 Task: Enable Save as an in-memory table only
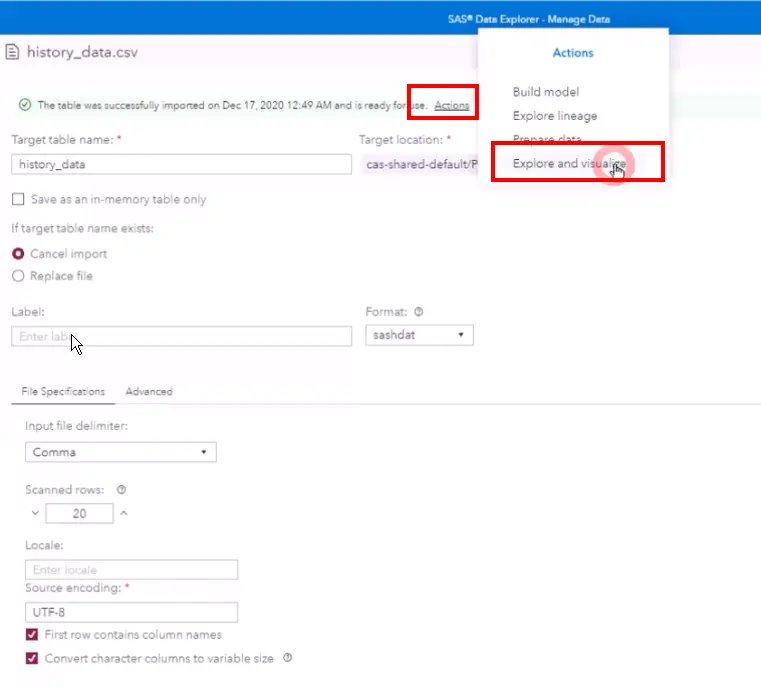pyautogui.click(x=18, y=199)
